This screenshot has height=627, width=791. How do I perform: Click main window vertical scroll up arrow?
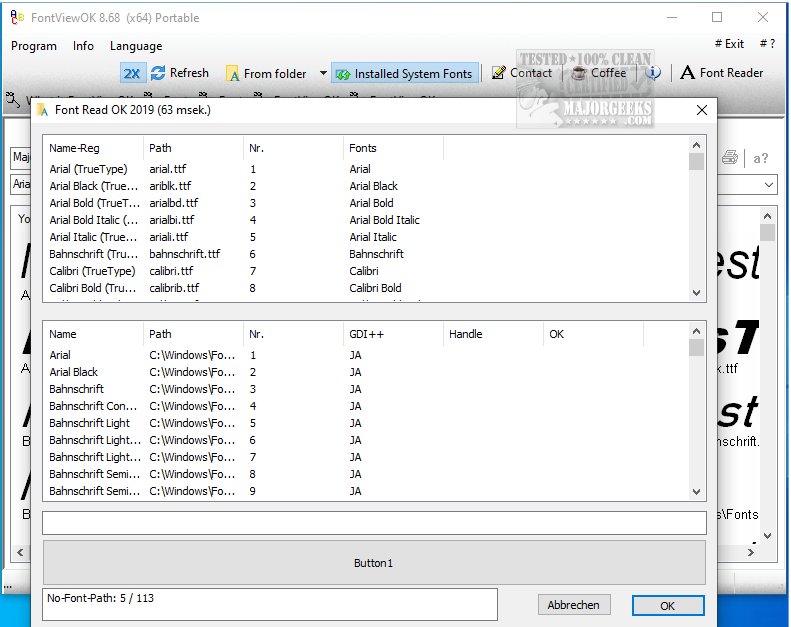click(x=767, y=216)
